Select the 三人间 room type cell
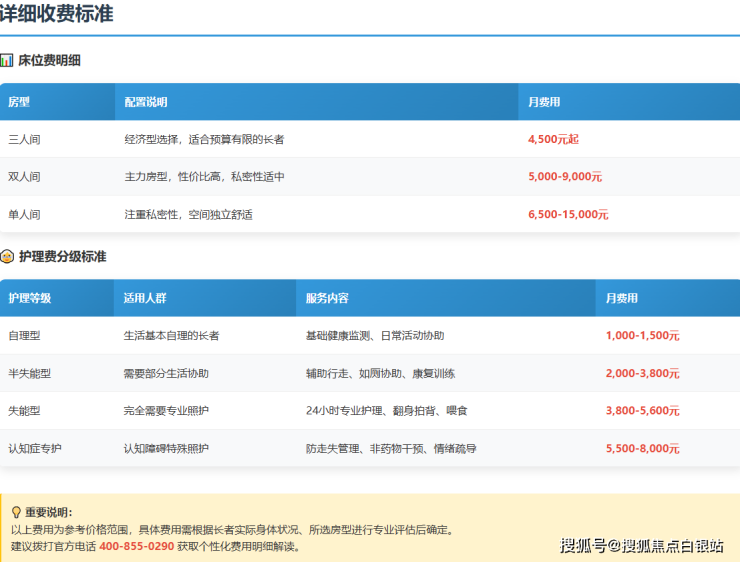The width and height of the screenshot is (740, 562). click(24, 139)
